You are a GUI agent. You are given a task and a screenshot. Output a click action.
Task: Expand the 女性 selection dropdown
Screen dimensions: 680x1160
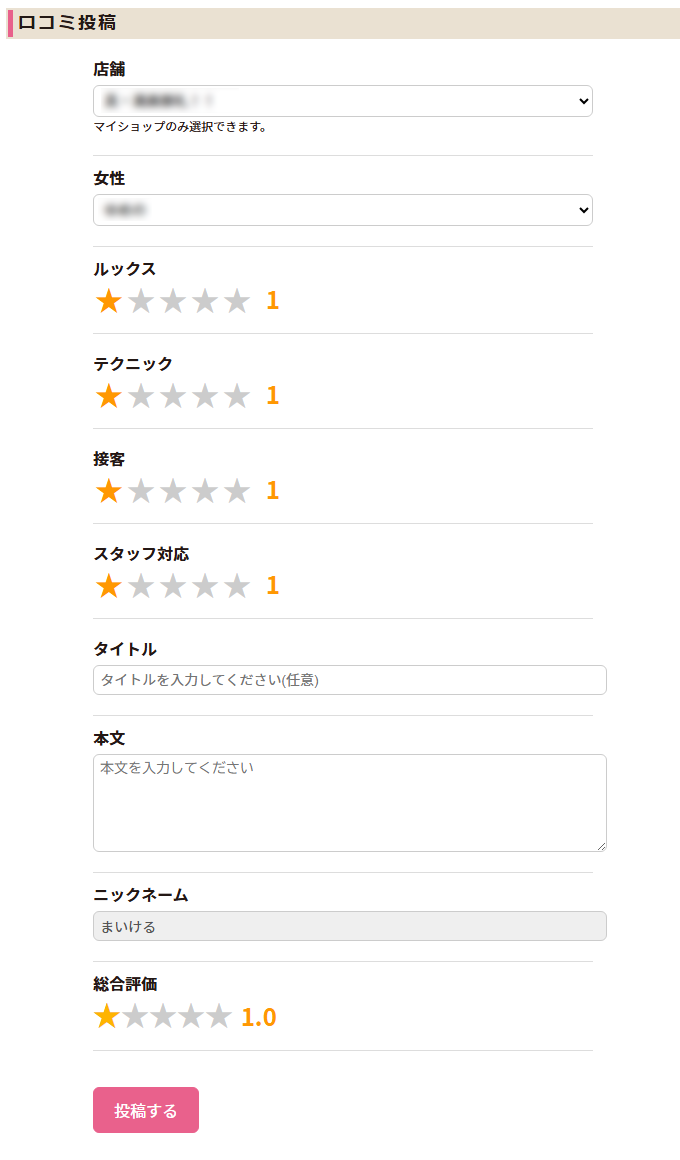[342, 210]
